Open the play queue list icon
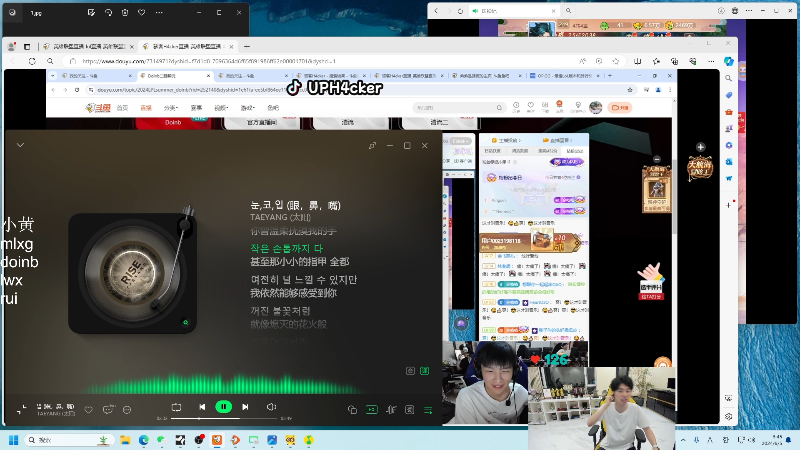This screenshot has height=450, width=800. tap(428, 410)
